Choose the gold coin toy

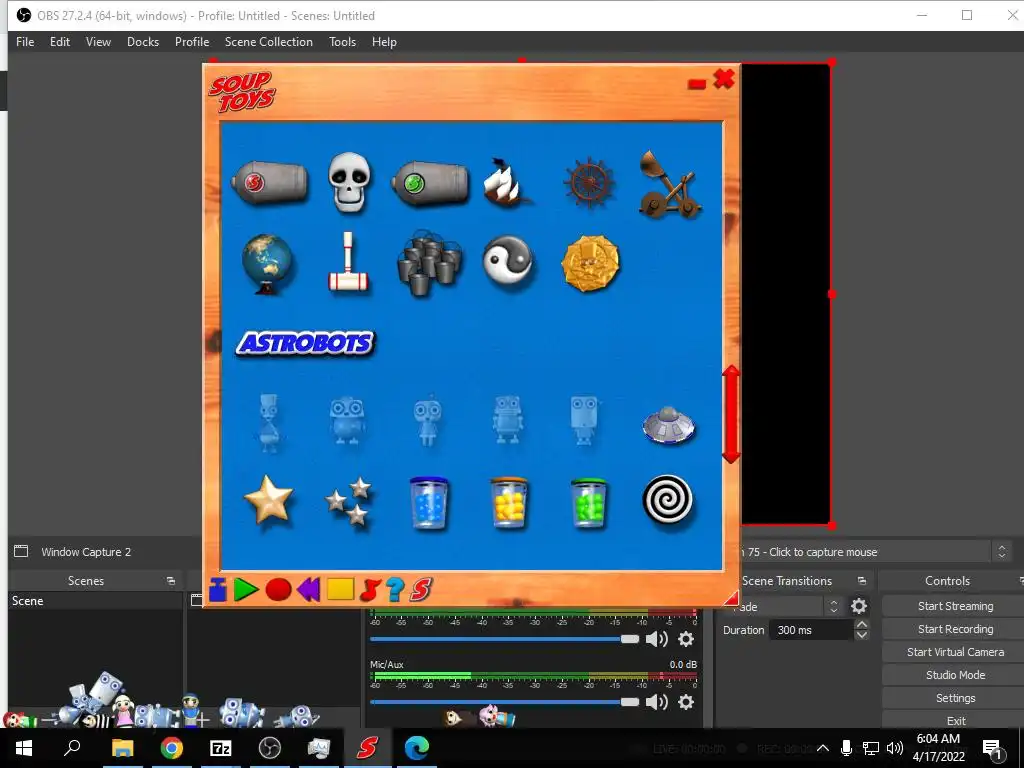point(590,263)
